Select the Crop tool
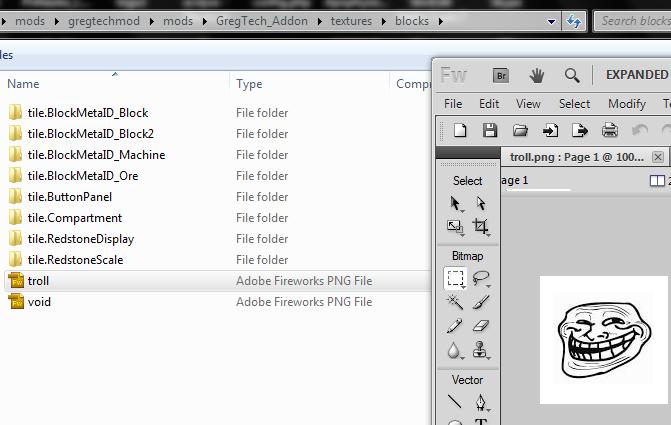The height and width of the screenshot is (425, 671). tap(481, 227)
